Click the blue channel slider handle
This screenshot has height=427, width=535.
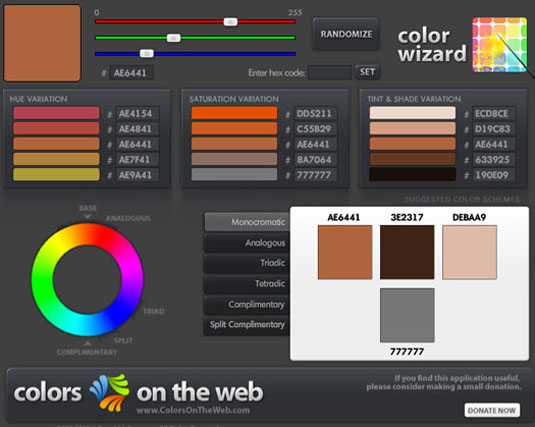click(x=147, y=54)
